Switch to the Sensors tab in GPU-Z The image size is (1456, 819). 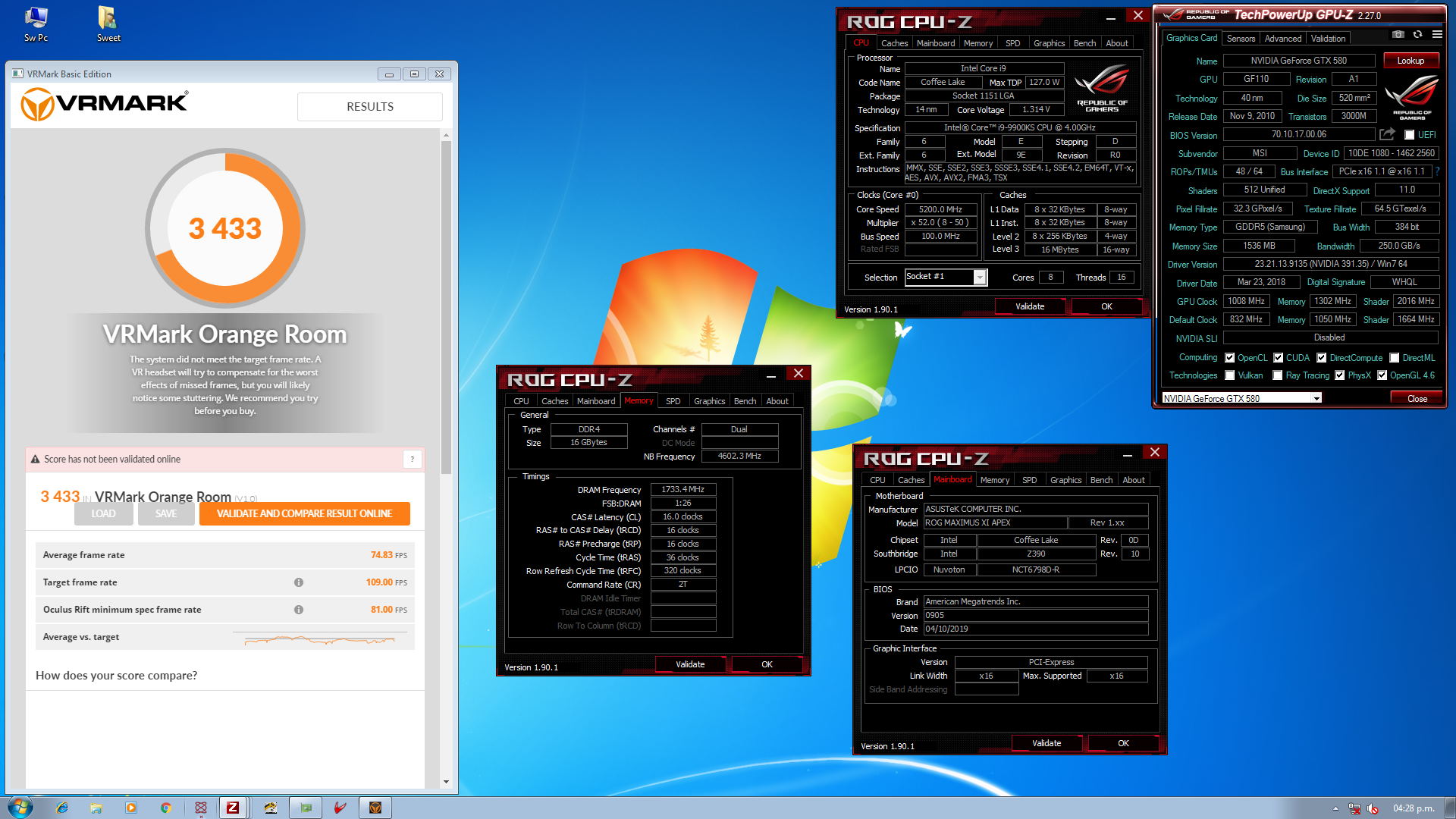1241,39
